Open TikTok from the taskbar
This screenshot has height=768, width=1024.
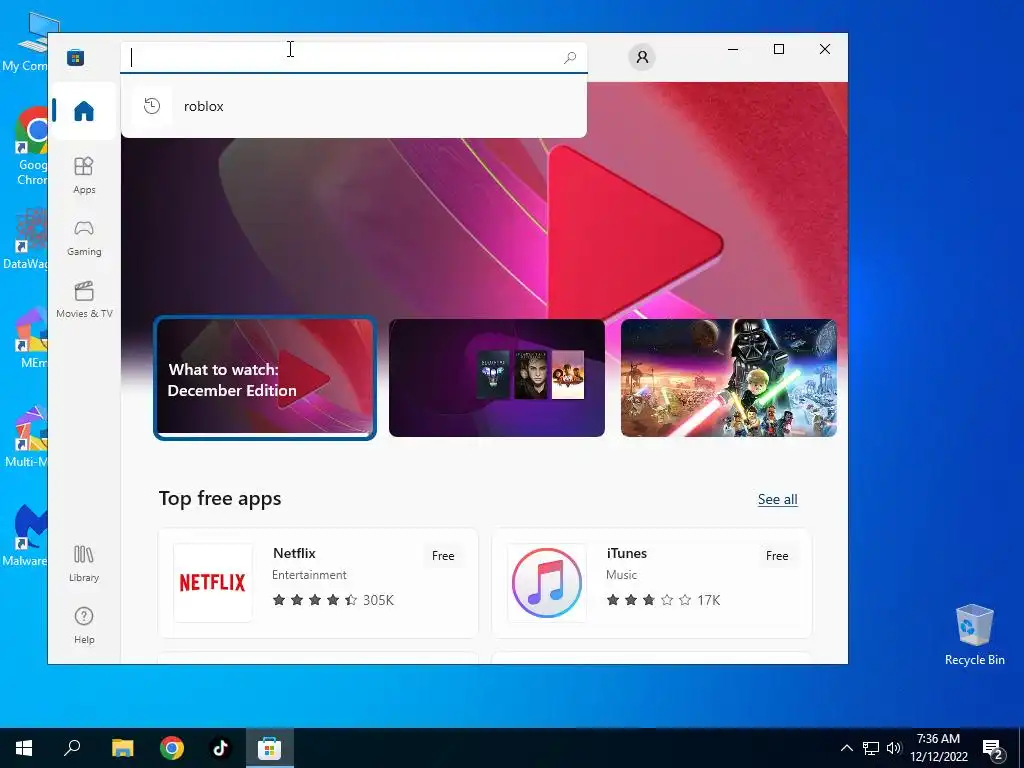point(221,748)
